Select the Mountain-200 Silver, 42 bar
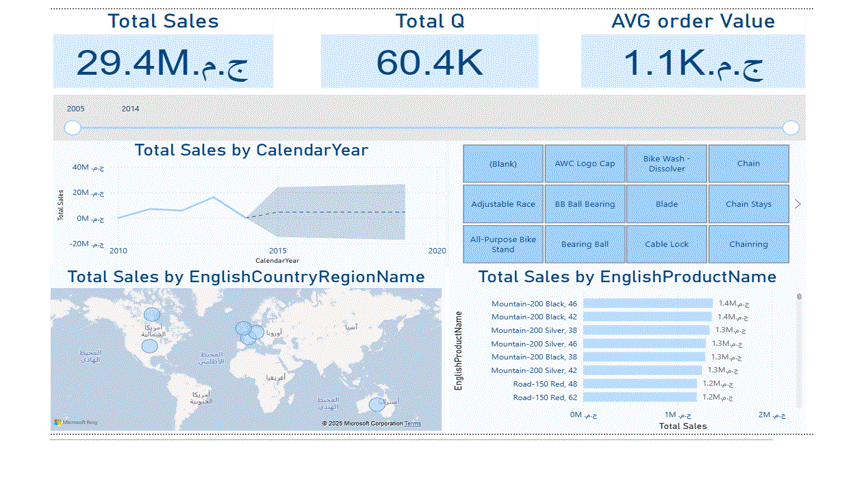 (x=642, y=370)
